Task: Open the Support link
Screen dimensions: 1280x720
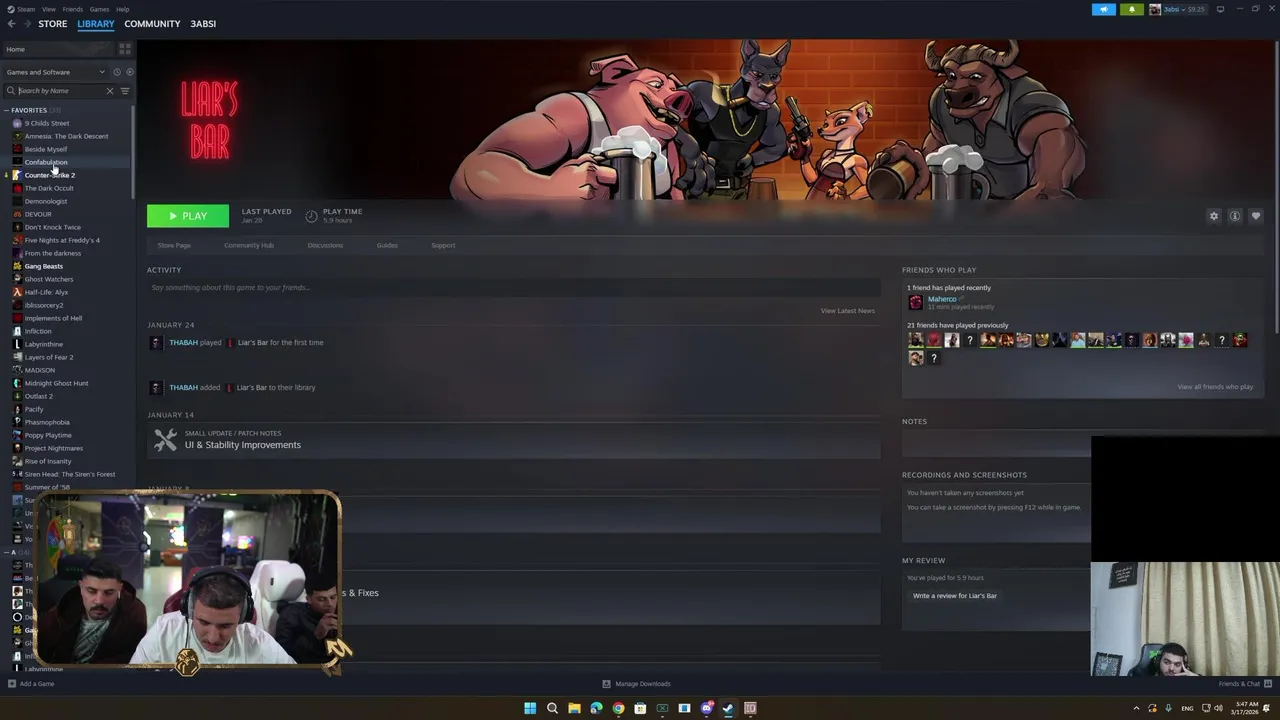Action: [443, 245]
